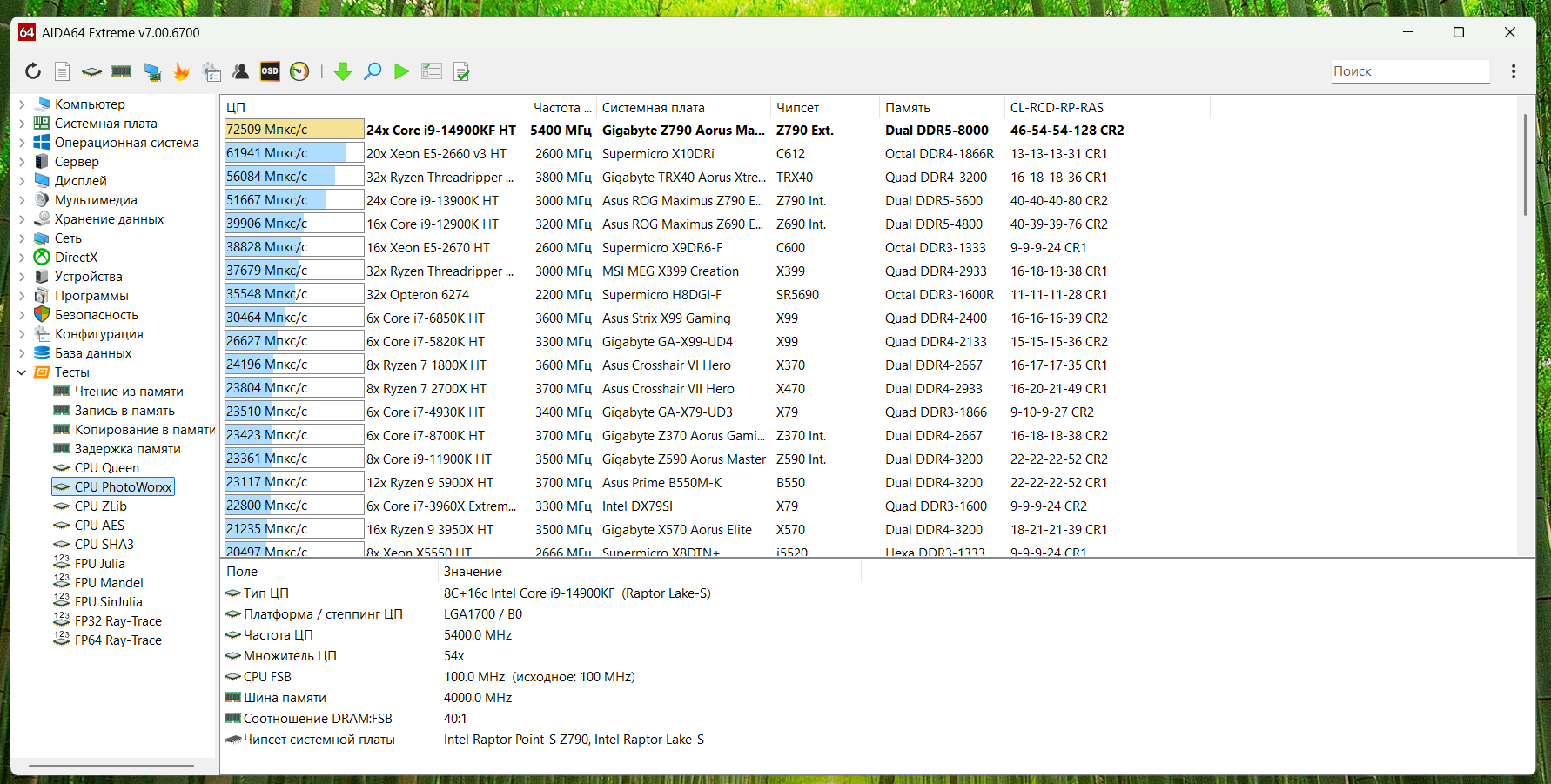This screenshot has height=784, width=1551.
Task: Click the monitor with network card icon
Action: point(152,71)
